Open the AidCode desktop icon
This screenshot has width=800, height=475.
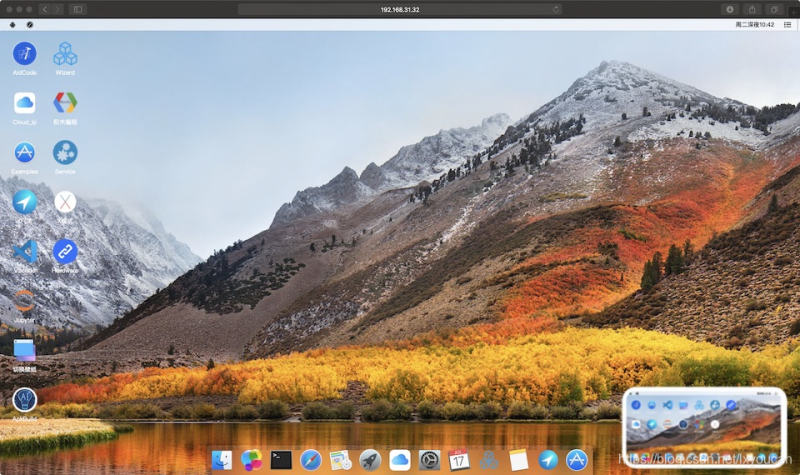click(x=24, y=54)
